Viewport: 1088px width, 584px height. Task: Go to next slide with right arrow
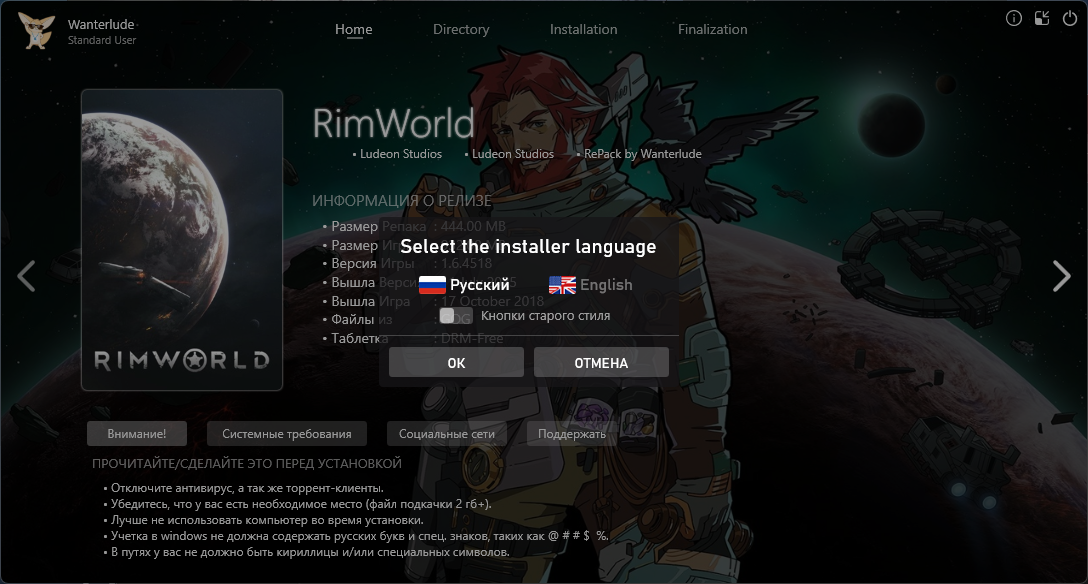click(x=1061, y=276)
